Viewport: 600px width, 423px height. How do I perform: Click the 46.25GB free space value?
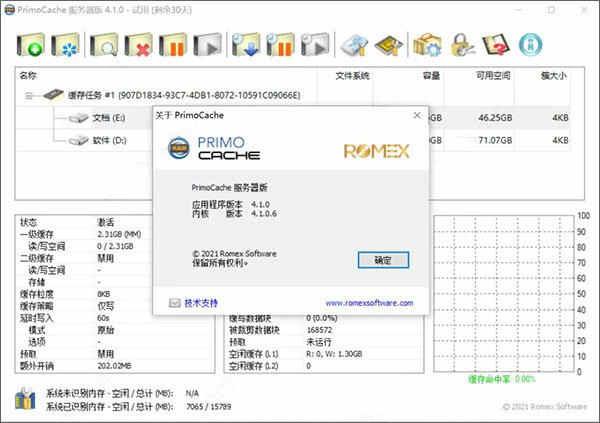click(x=495, y=118)
